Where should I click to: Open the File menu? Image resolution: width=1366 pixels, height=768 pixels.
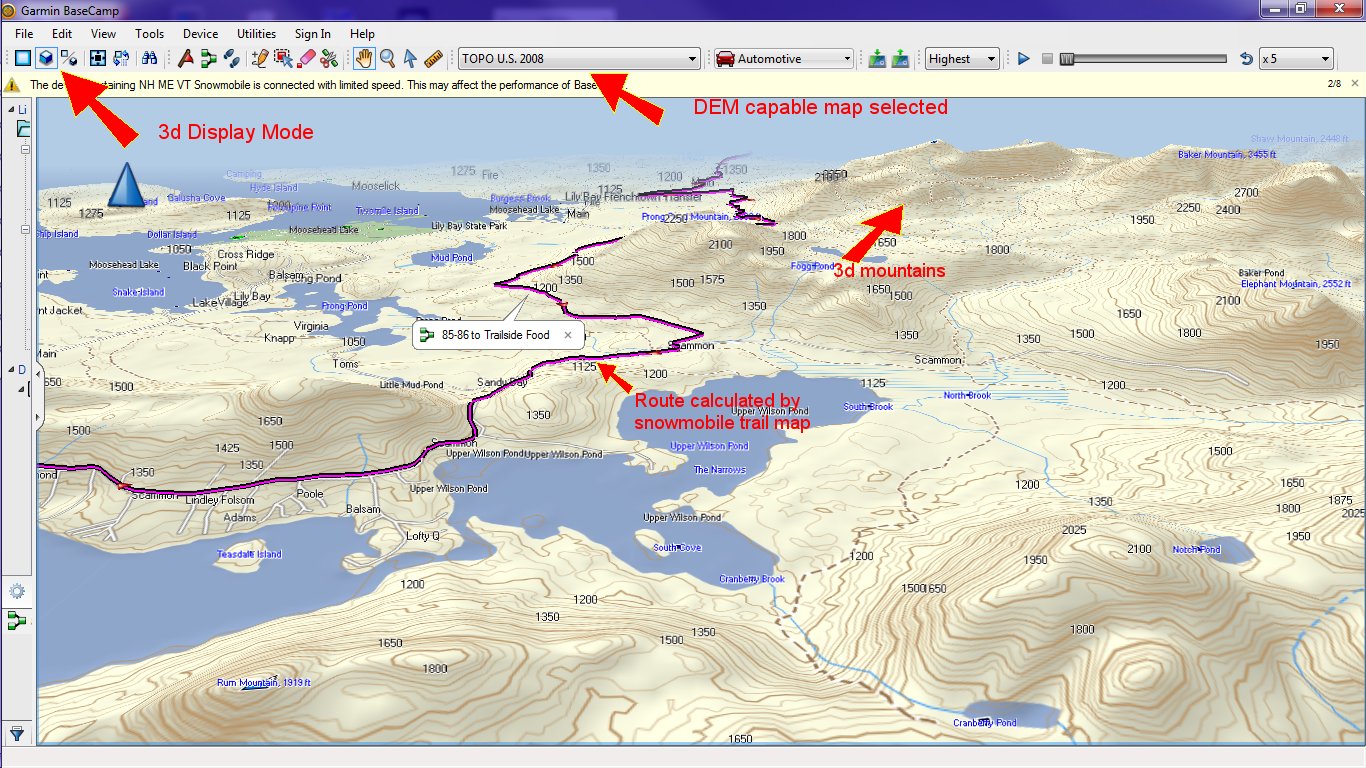pos(24,33)
